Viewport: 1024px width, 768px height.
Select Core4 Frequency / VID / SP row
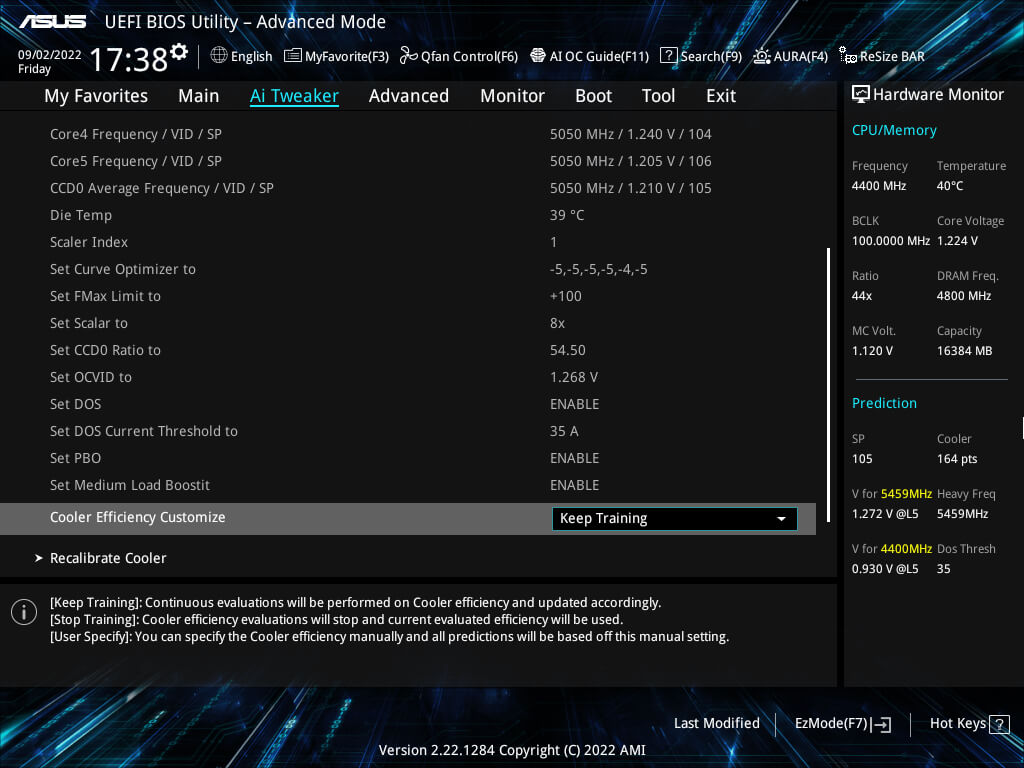(x=408, y=134)
